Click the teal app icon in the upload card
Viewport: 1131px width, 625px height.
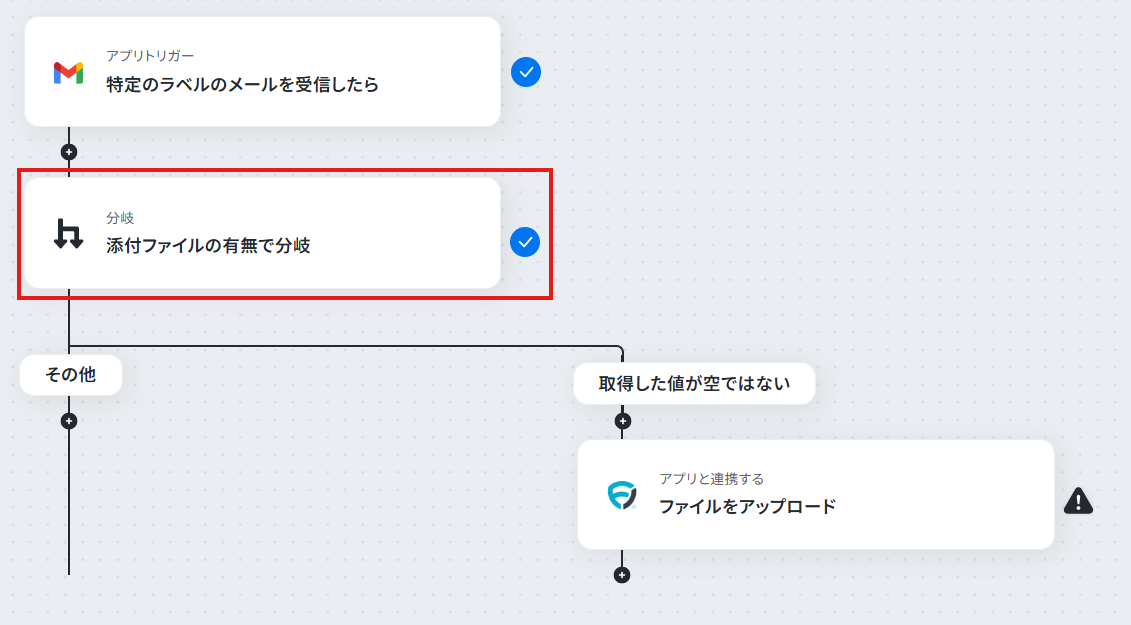[622, 495]
